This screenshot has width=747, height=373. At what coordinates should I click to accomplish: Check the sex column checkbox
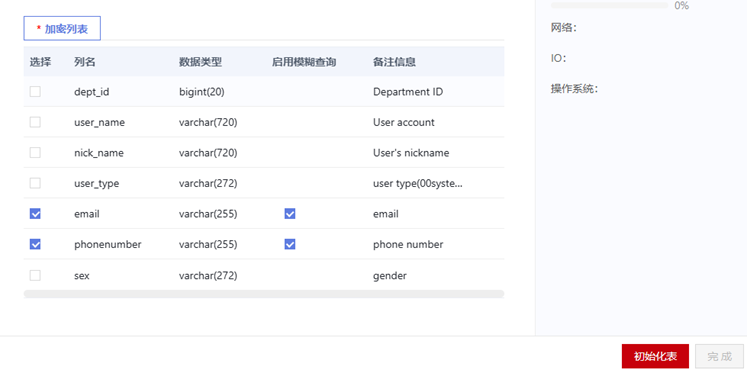[35, 275]
